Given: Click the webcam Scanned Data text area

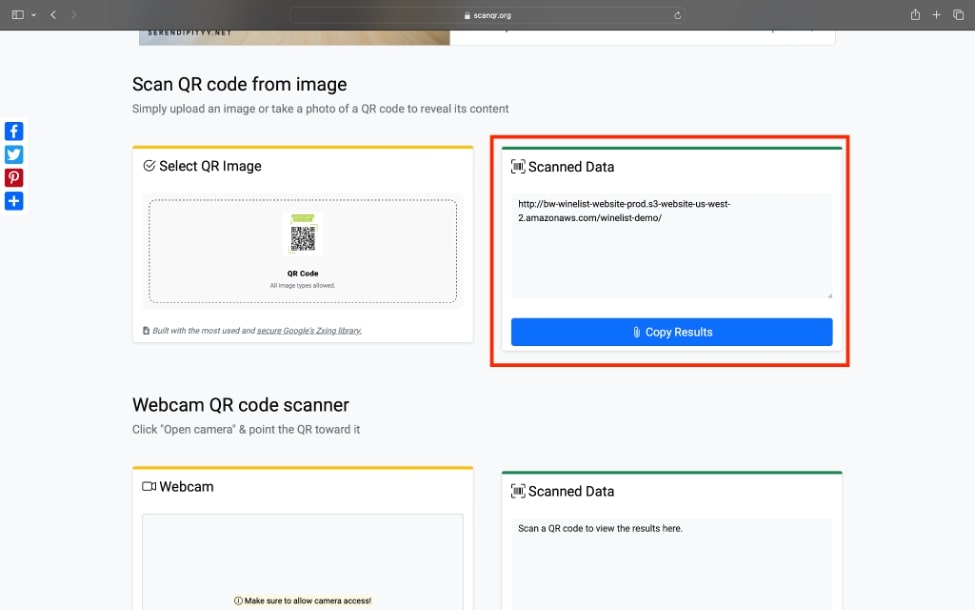Looking at the screenshot, I should [671, 565].
